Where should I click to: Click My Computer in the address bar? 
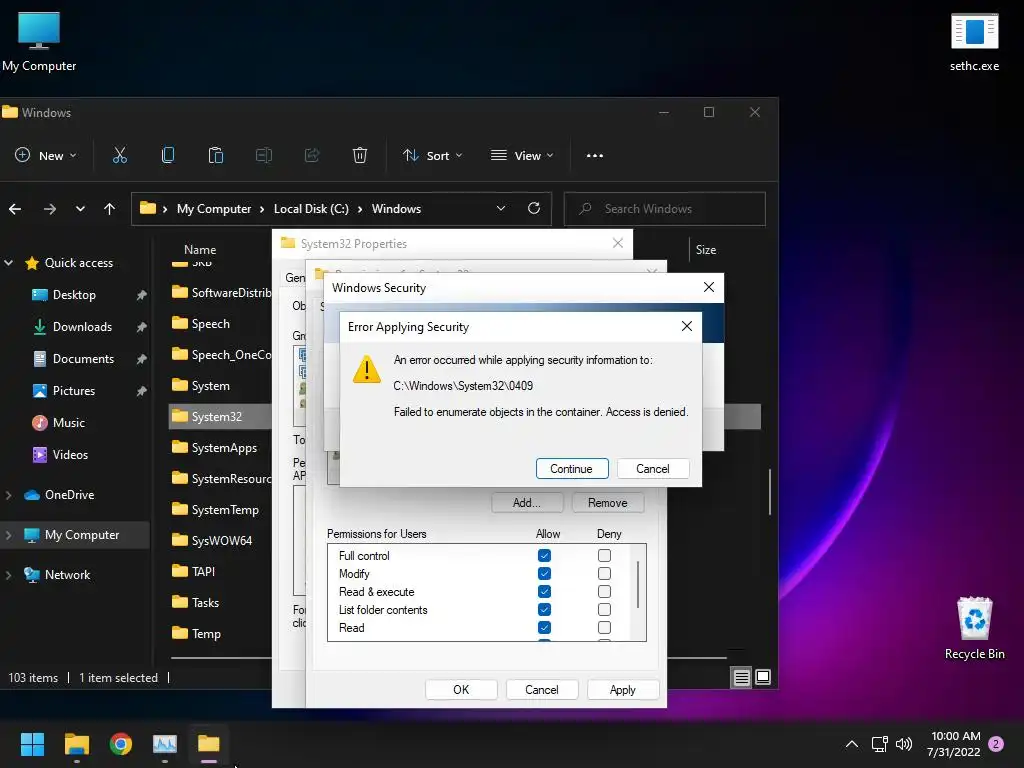(x=214, y=209)
